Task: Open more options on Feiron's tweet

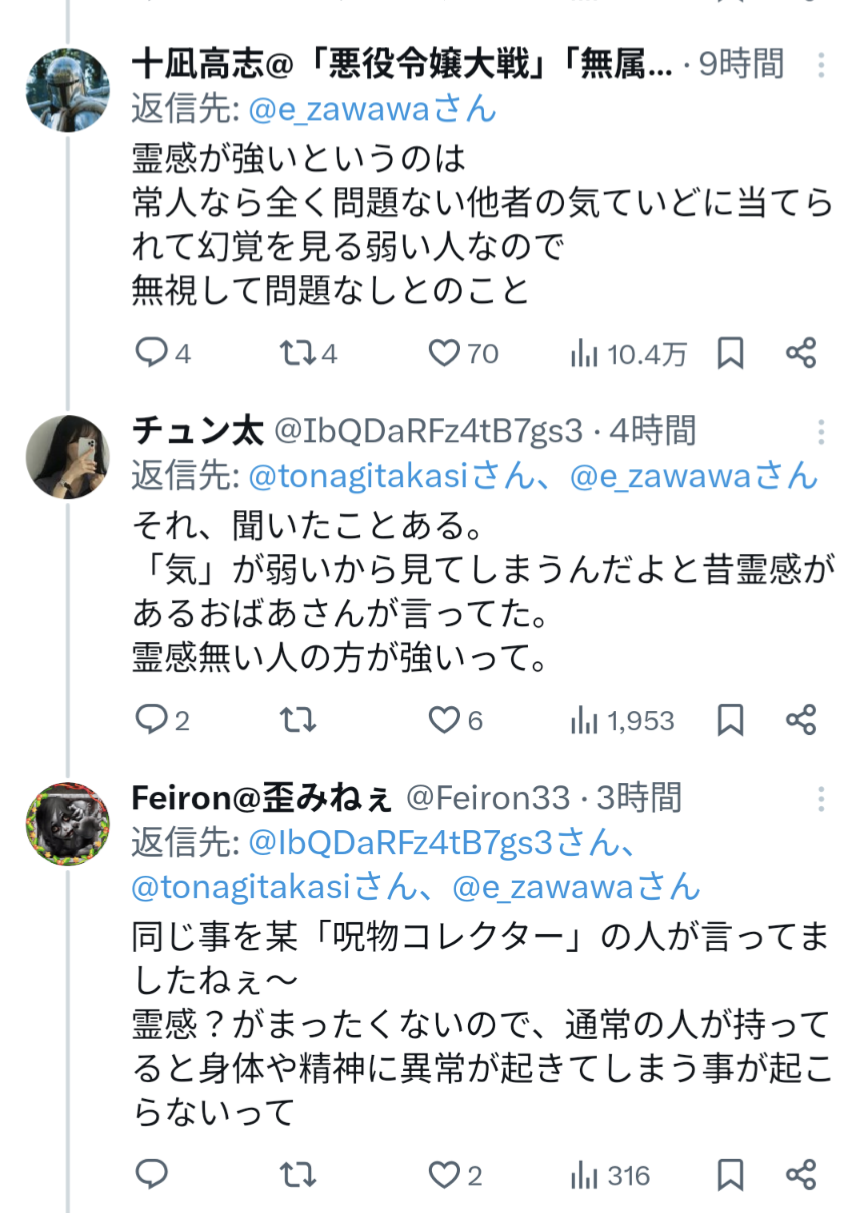Action: 821,798
